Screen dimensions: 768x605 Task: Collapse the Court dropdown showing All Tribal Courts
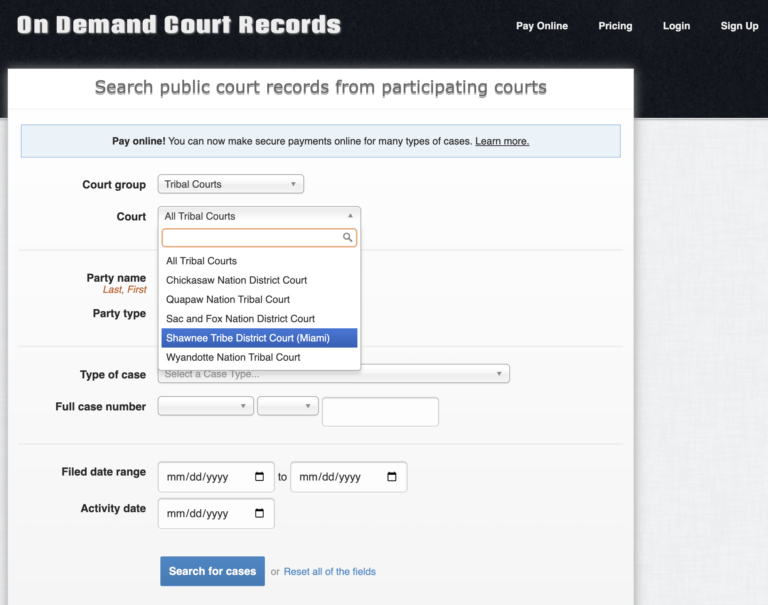click(258, 216)
